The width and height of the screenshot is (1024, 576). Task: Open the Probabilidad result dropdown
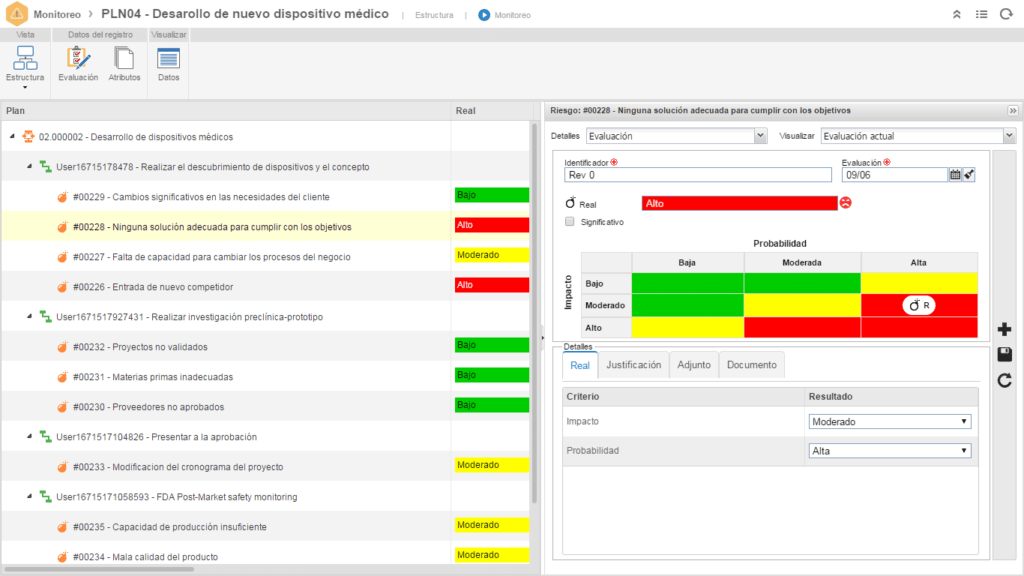(889, 451)
